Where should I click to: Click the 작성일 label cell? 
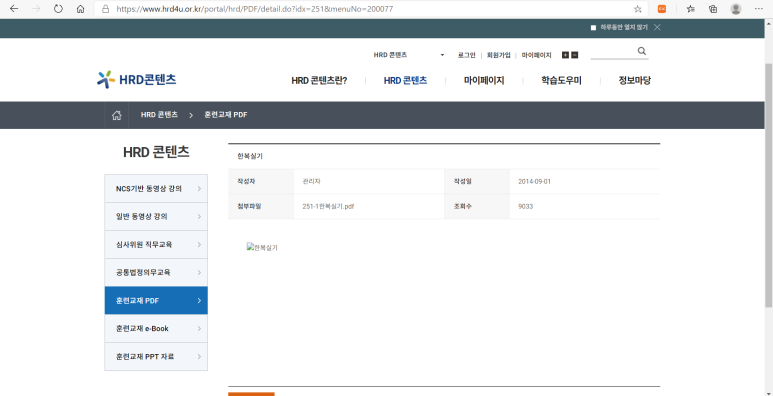477,181
